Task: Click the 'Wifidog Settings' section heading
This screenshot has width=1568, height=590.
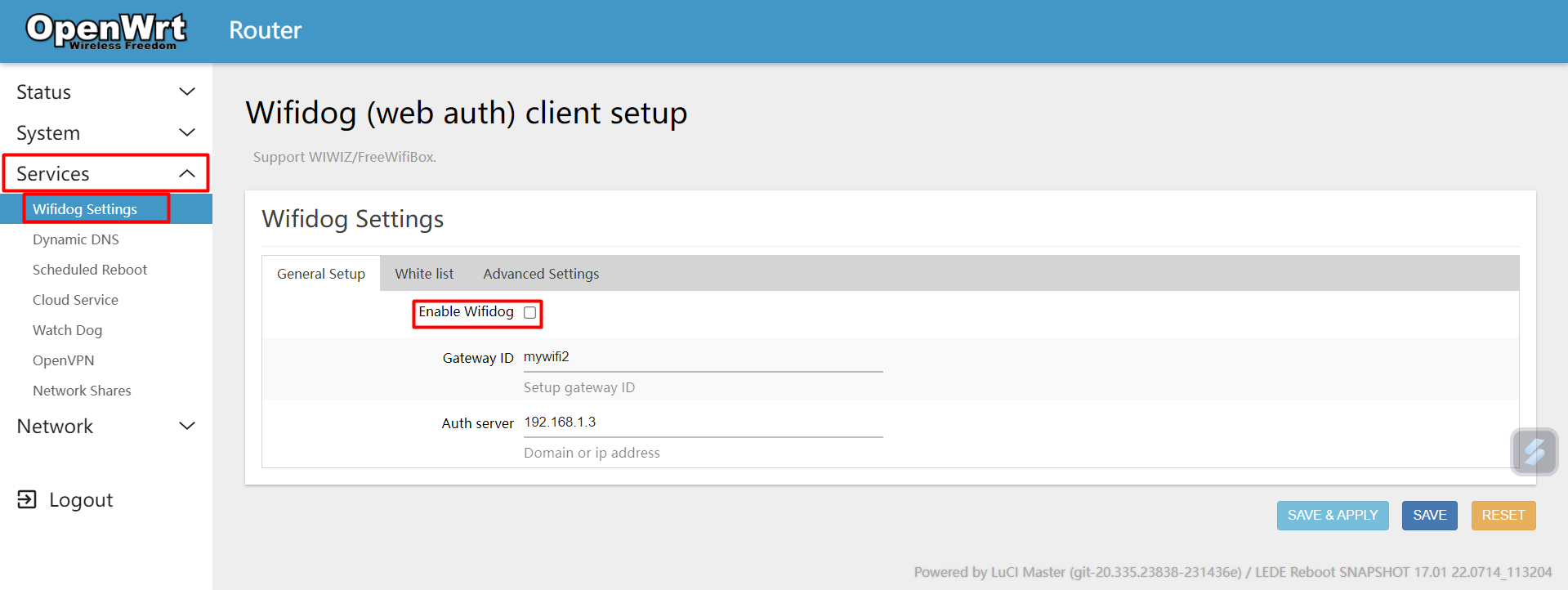Action: pyautogui.click(x=353, y=219)
